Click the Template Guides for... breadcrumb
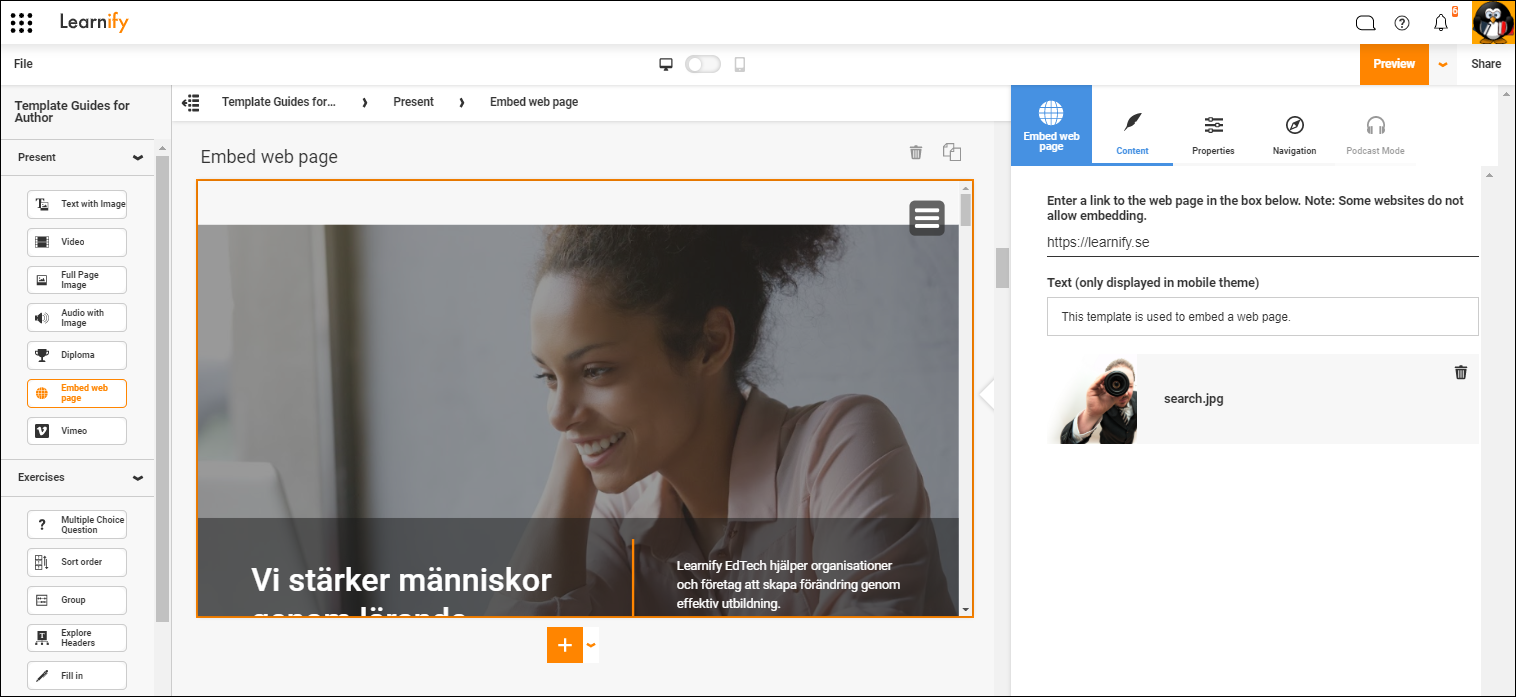The image size is (1516, 697). (279, 102)
